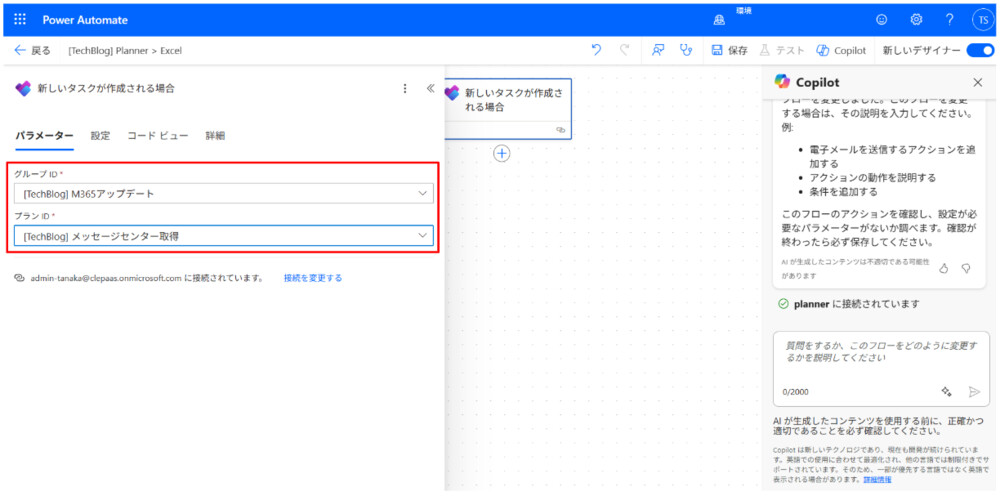Click the connection link icon on trigger card

click(561, 129)
